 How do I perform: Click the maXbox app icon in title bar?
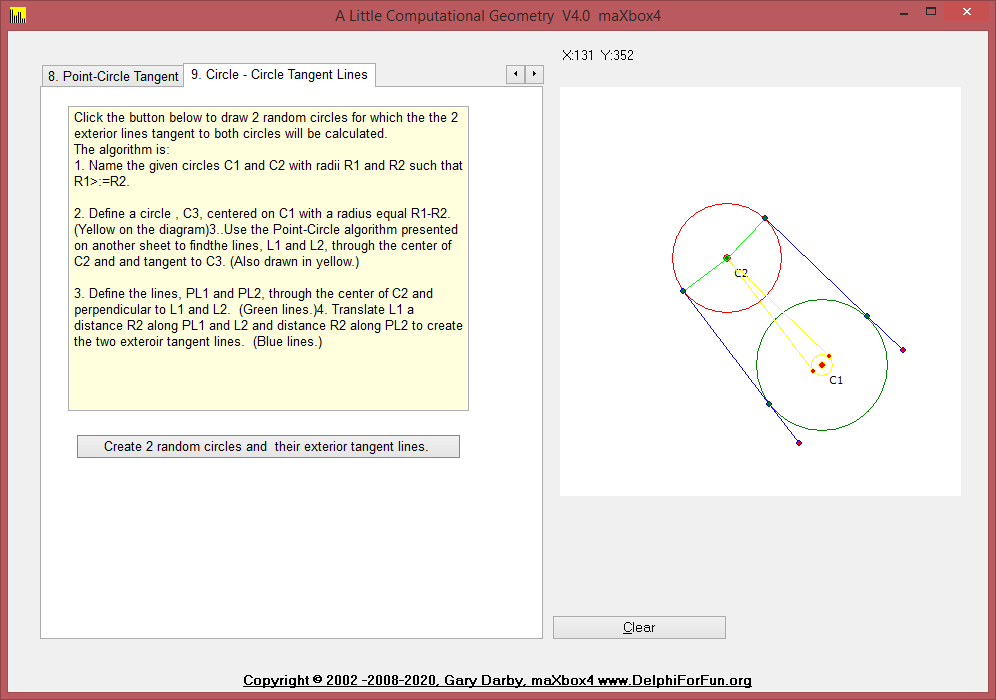click(17, 15)
